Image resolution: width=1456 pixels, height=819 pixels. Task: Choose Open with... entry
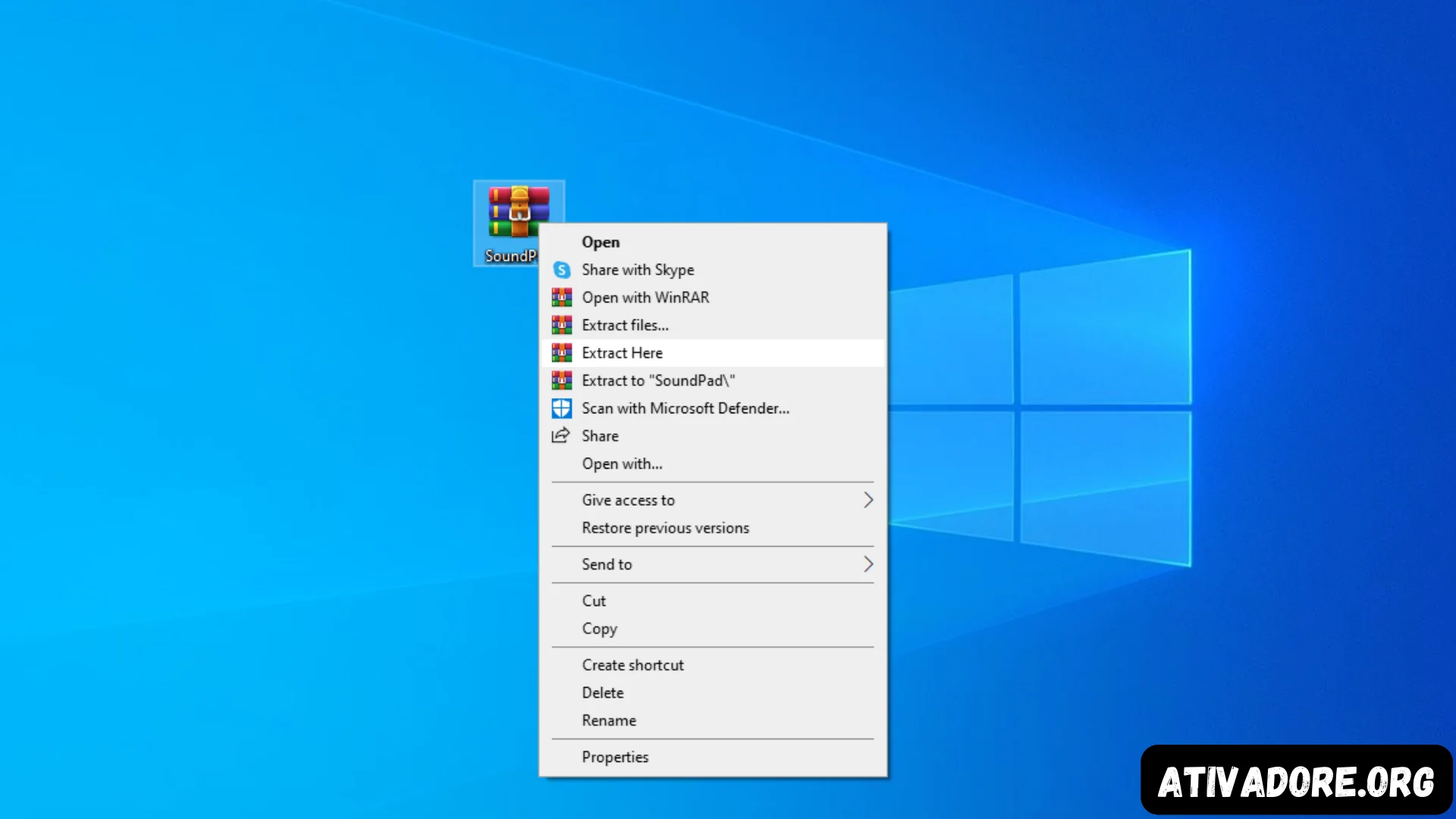click(713, 463)
